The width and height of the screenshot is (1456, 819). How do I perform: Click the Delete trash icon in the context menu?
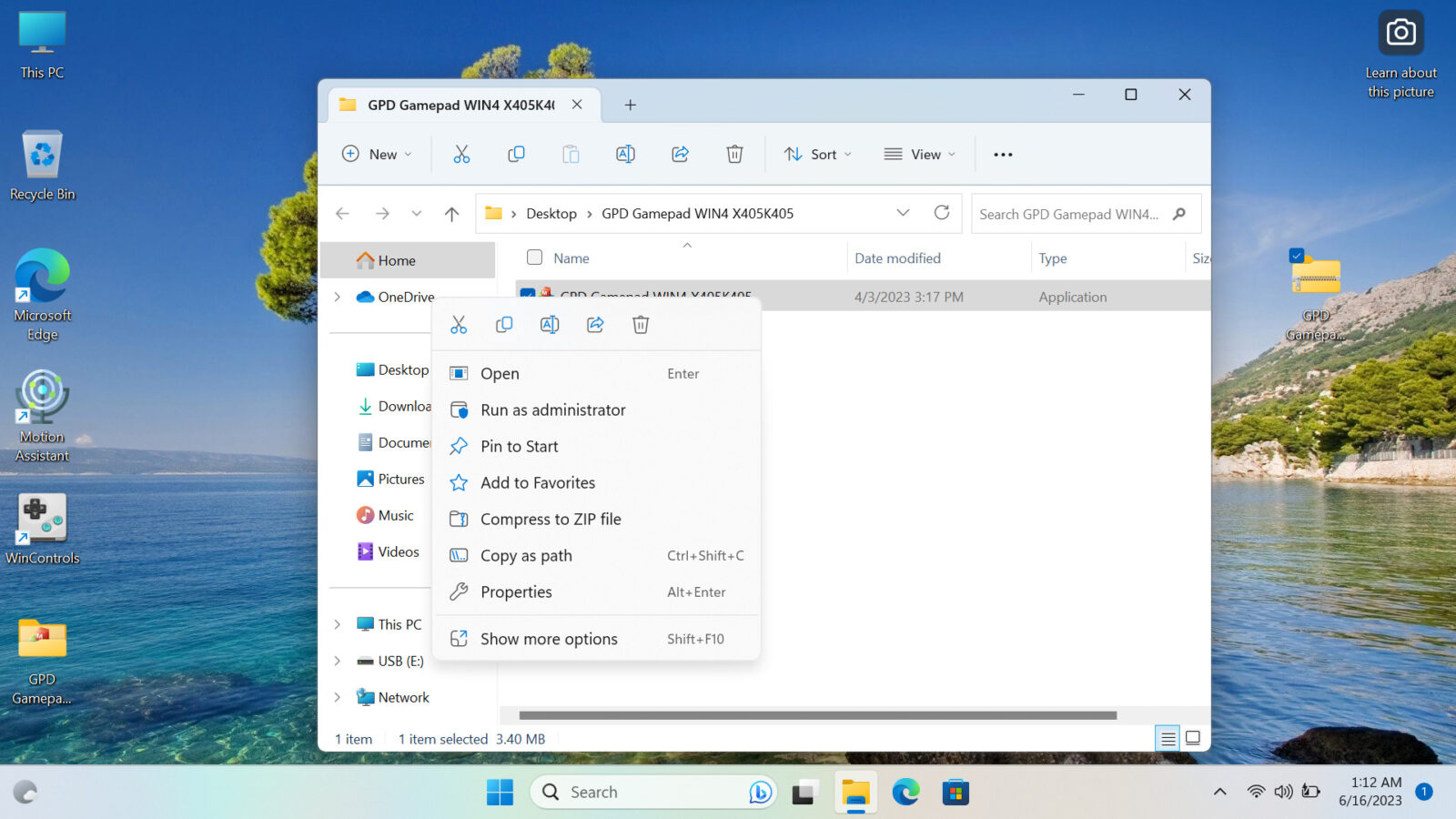click(x=641, y=325)
